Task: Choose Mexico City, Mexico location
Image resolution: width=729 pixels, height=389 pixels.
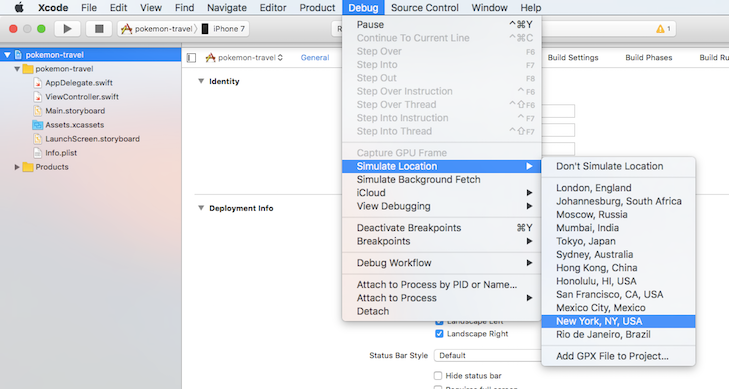Action: click(x=618, y=308)
